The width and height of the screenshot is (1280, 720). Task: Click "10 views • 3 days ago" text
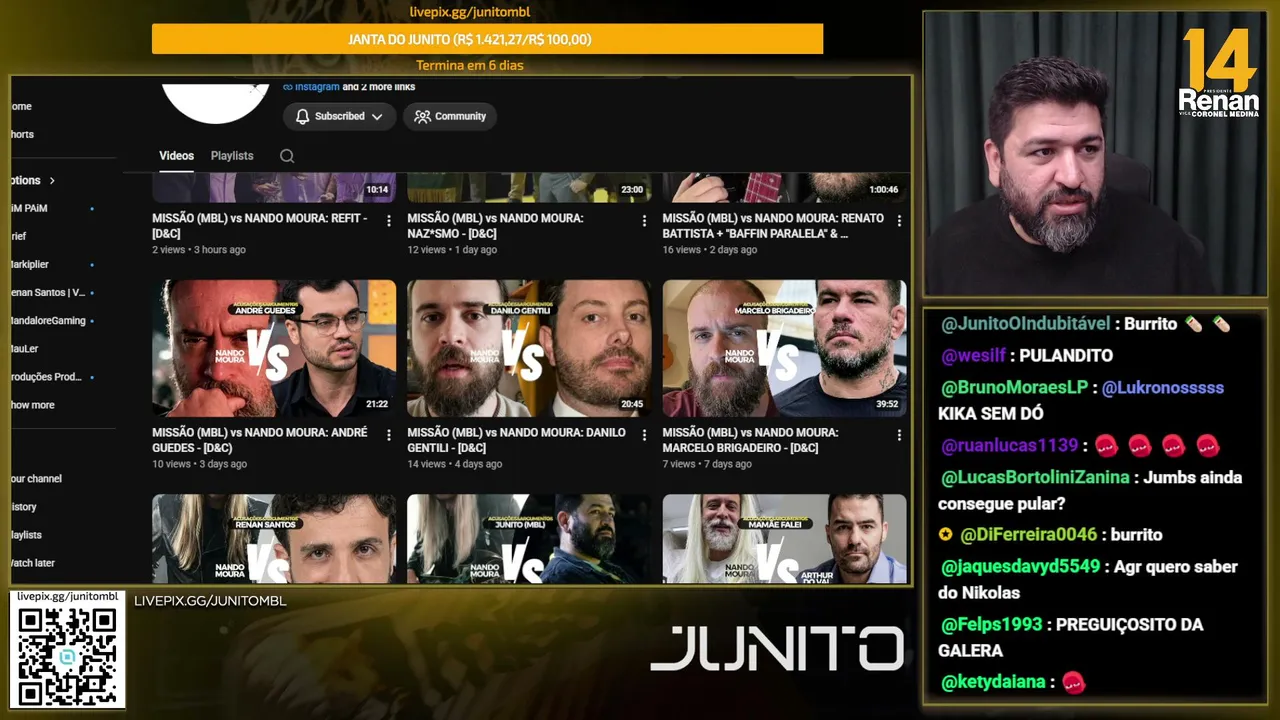(x=200, y=464)
